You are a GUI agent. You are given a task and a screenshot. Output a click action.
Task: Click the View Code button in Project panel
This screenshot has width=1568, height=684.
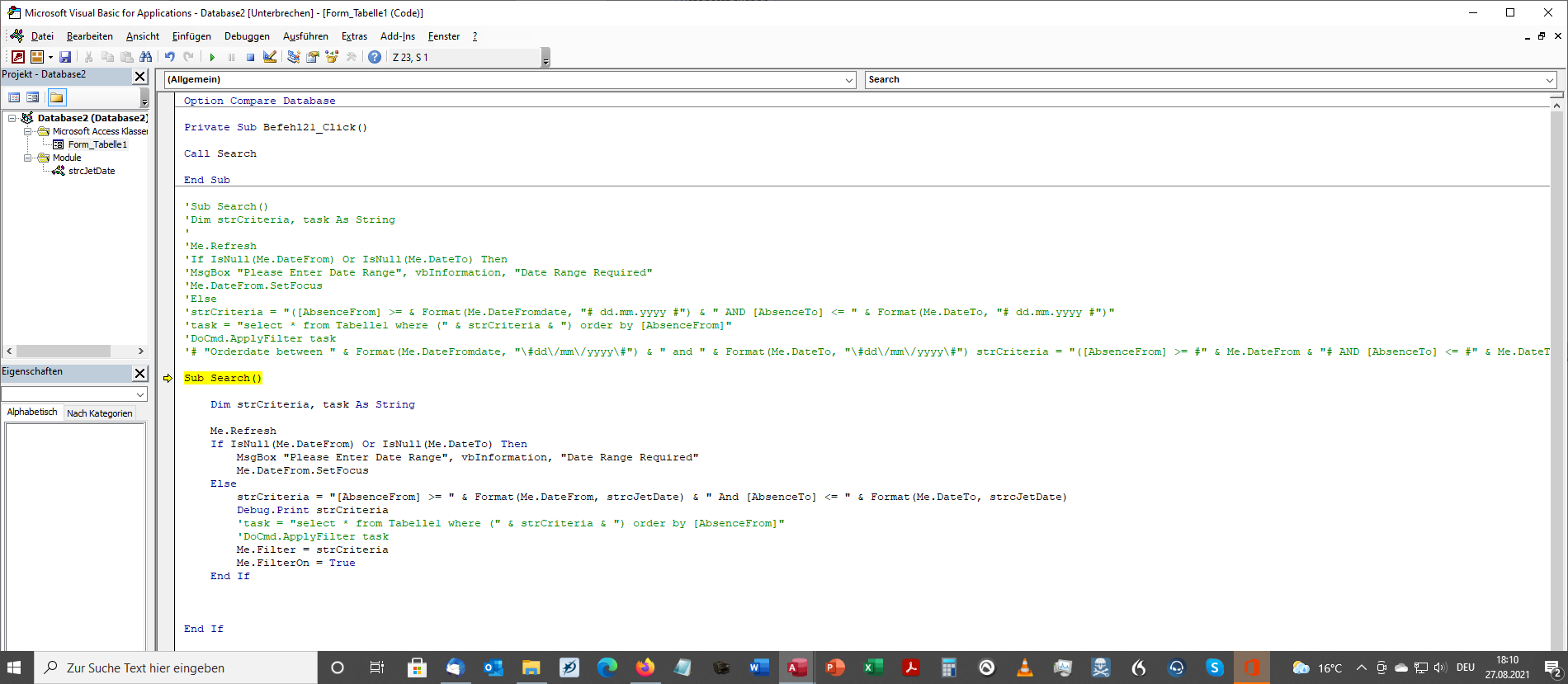pos(14,97)
